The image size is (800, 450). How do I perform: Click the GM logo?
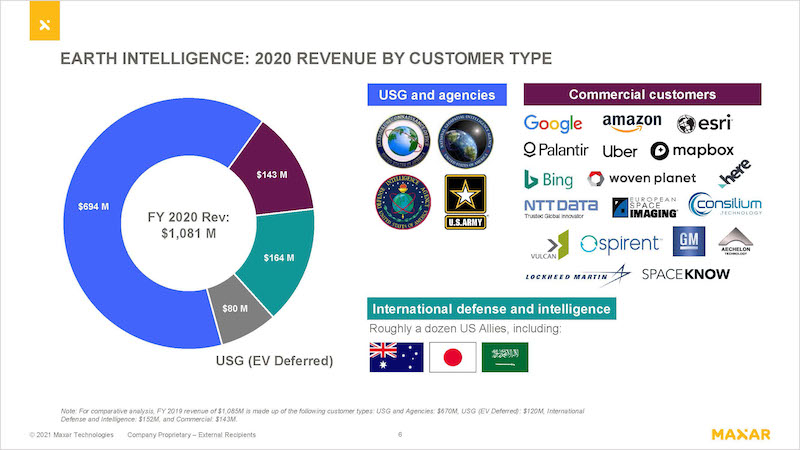tap(689, 241)
